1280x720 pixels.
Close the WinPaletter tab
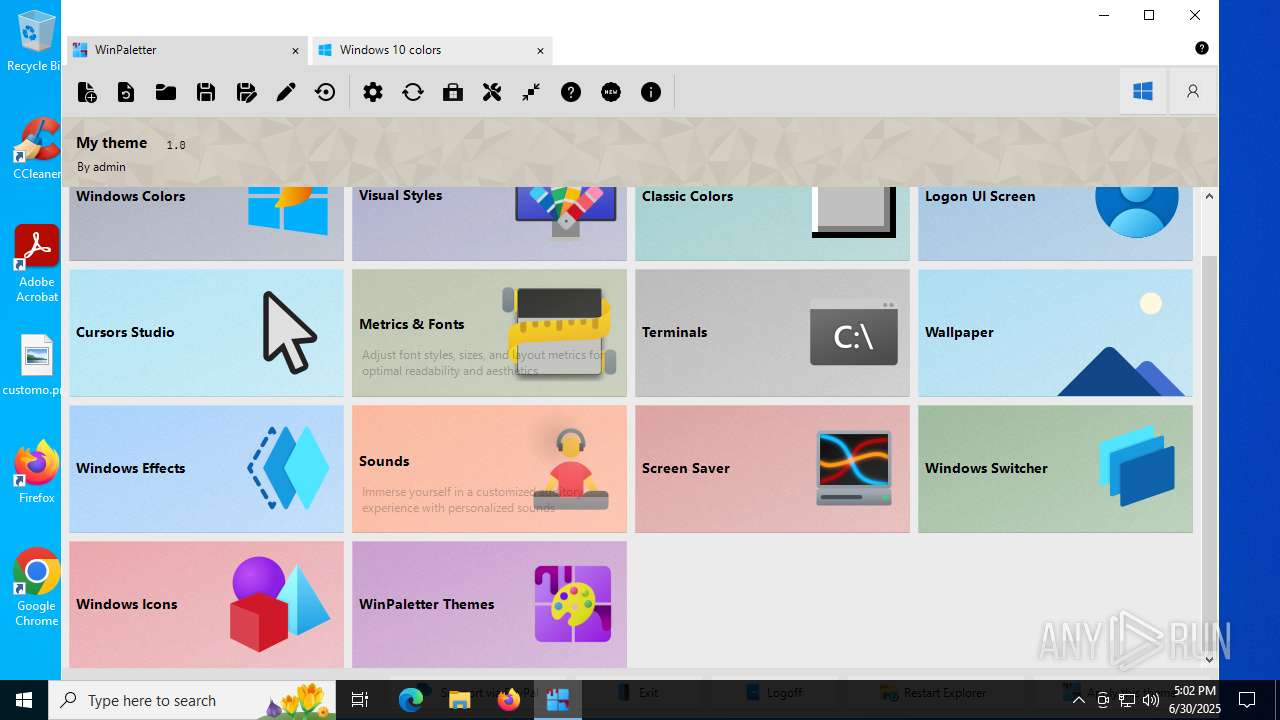click(295, 50)
